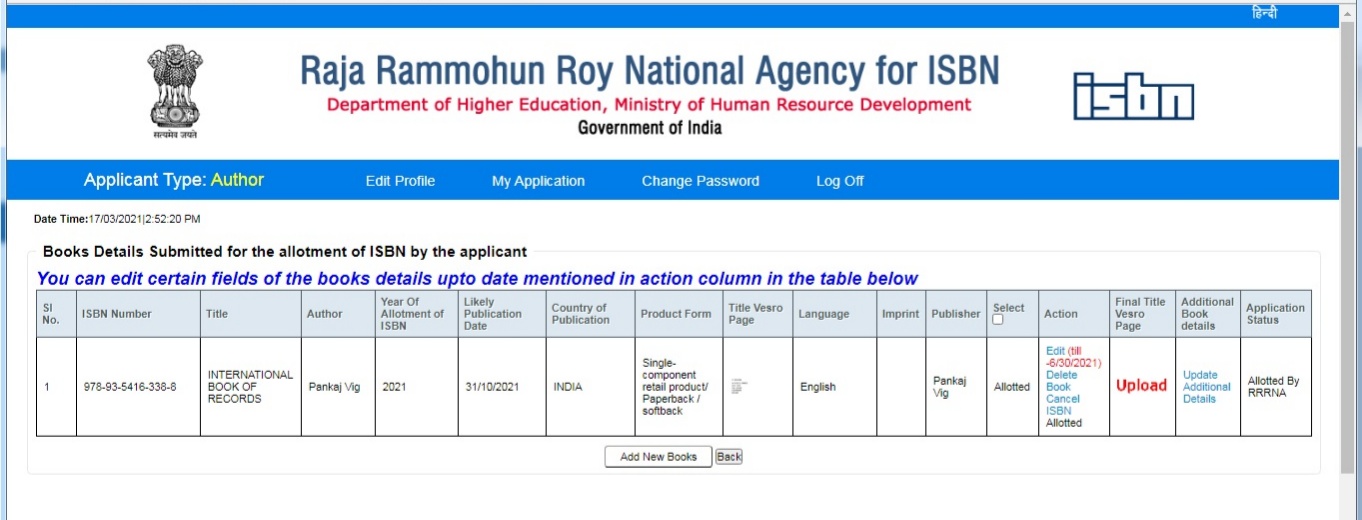Viewport: 1362px width, 520px height.
Task: Open Update Additional Details link
Action: click(x=1206, y=387)
